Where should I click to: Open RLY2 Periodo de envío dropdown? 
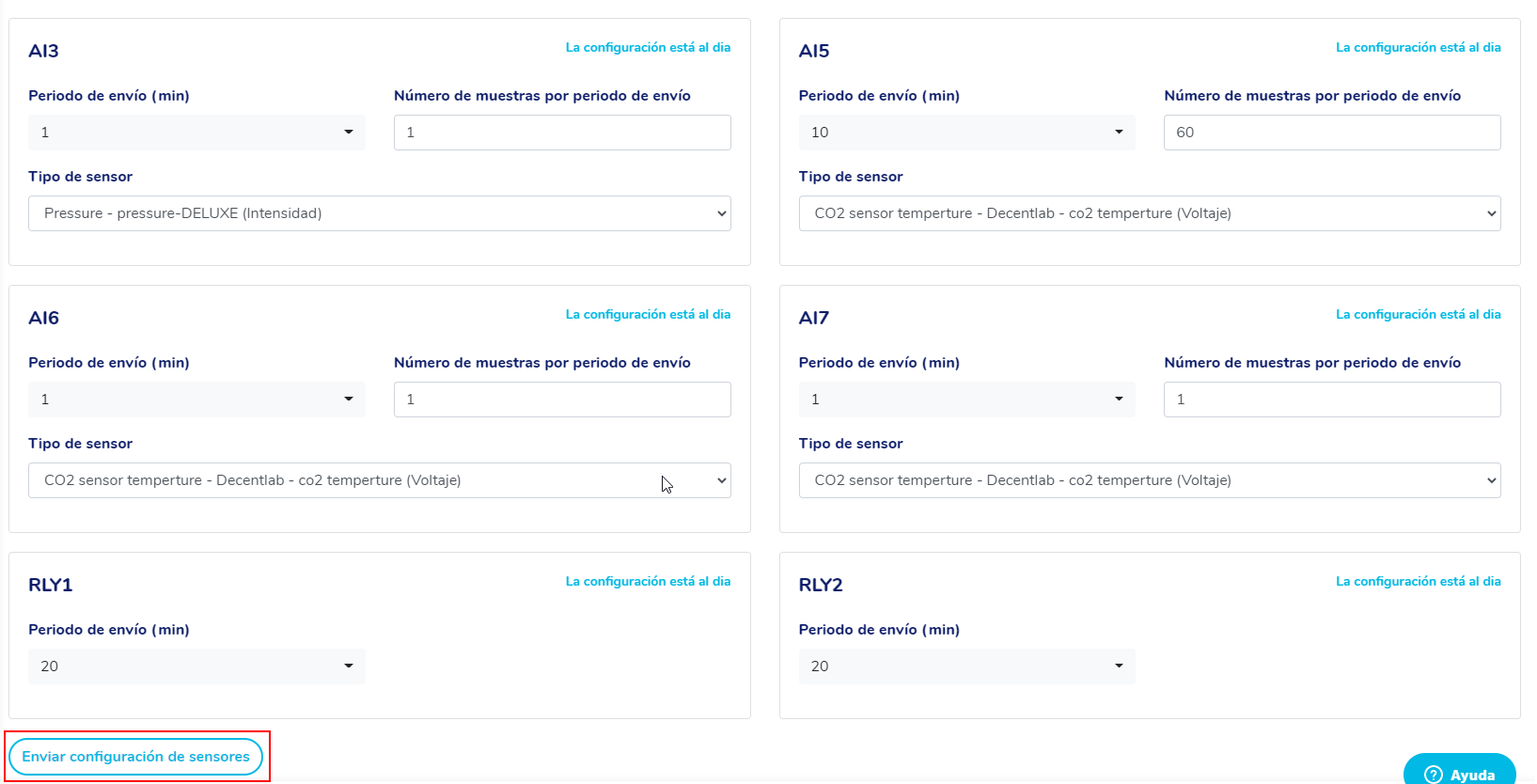[x=966, y=666]
